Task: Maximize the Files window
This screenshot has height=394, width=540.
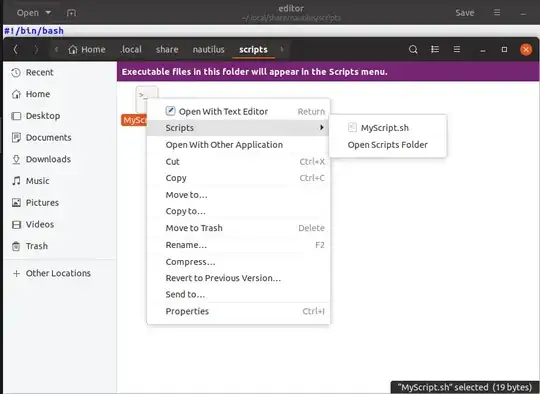Action: tap(504, 50)
